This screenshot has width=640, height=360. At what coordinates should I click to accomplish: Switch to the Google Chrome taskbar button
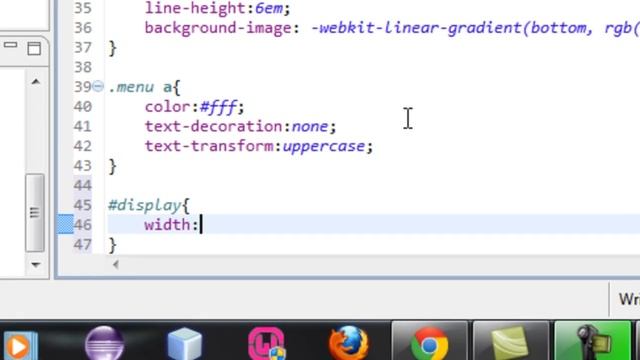(429, 342)
